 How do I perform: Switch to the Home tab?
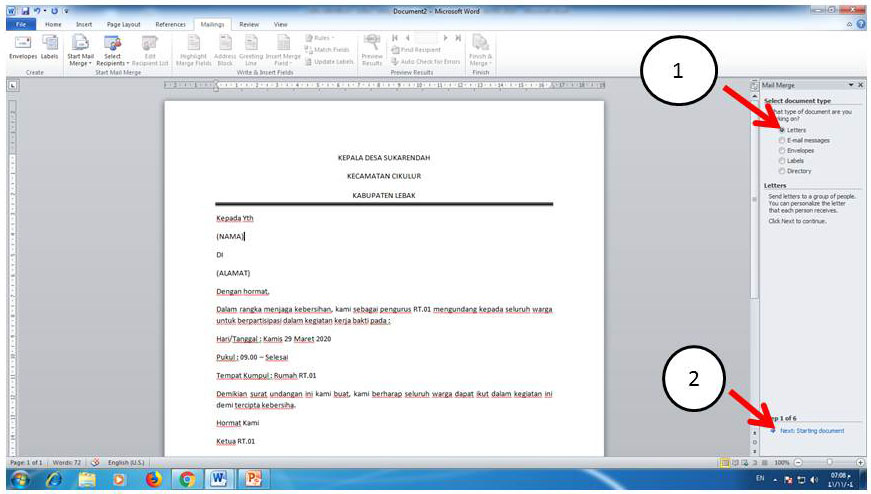click(x=53, y=24)
